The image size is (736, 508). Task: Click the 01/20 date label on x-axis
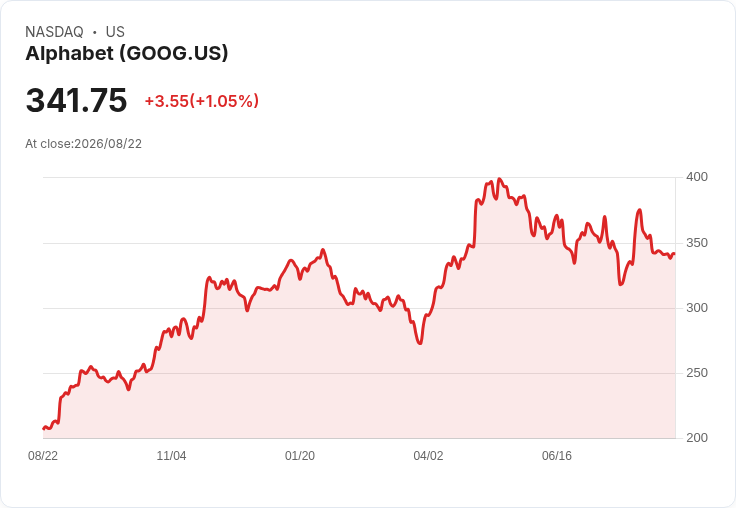click(x=300, y=456)
